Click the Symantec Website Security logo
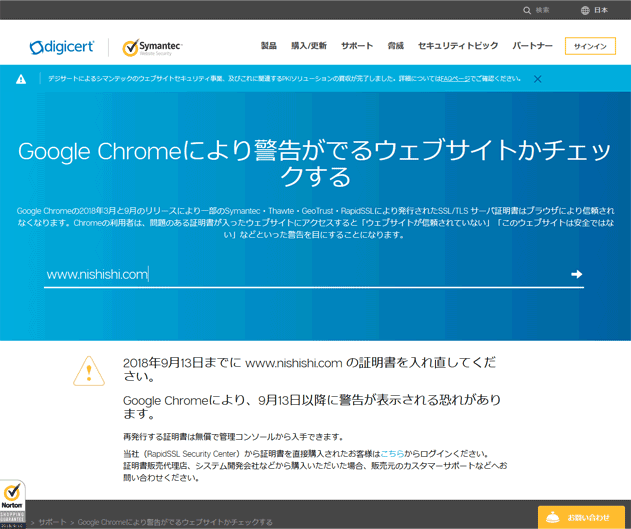The width and height of the screenshot is (631, 529). (x=153, y=48)
